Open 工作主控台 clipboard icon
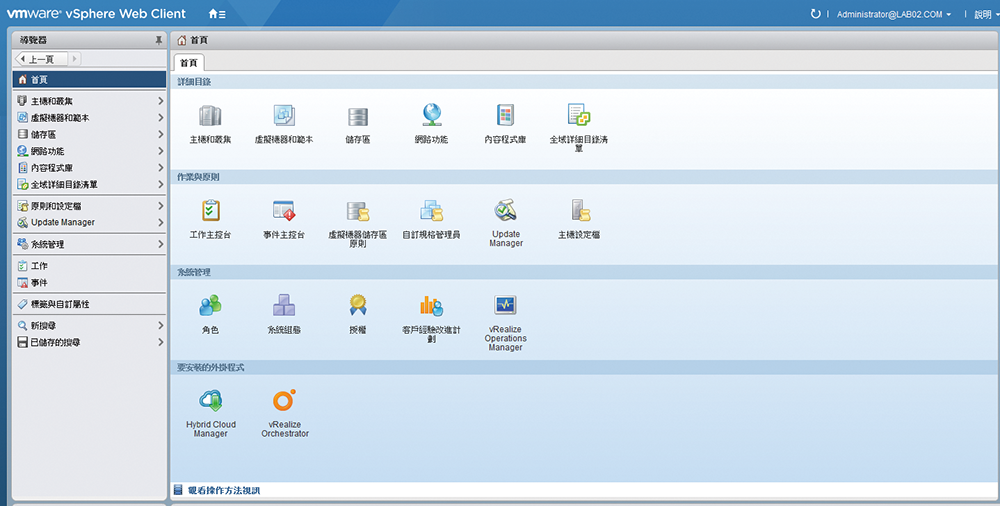 [x=210, y=211]
